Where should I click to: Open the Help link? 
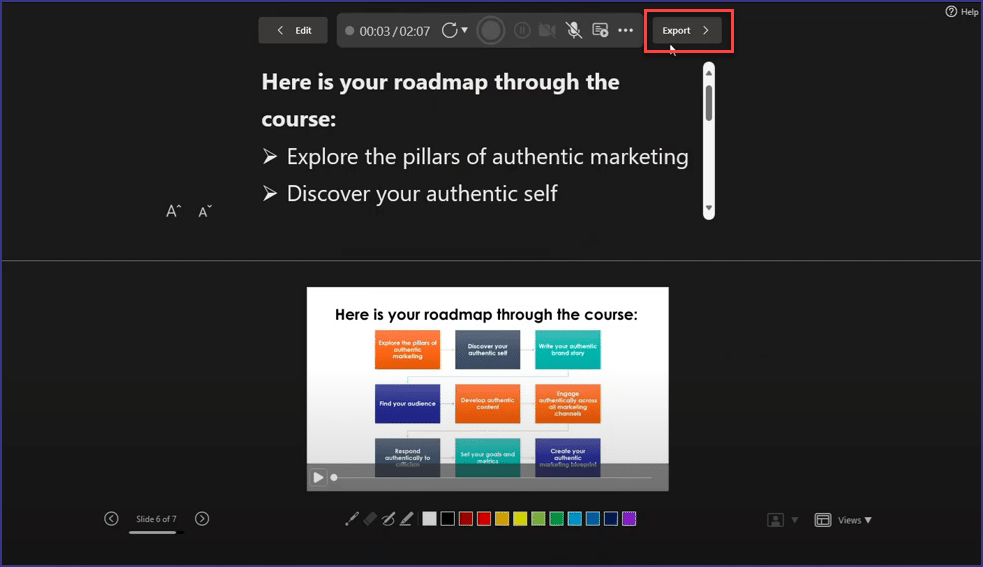(x=962, y=11)
